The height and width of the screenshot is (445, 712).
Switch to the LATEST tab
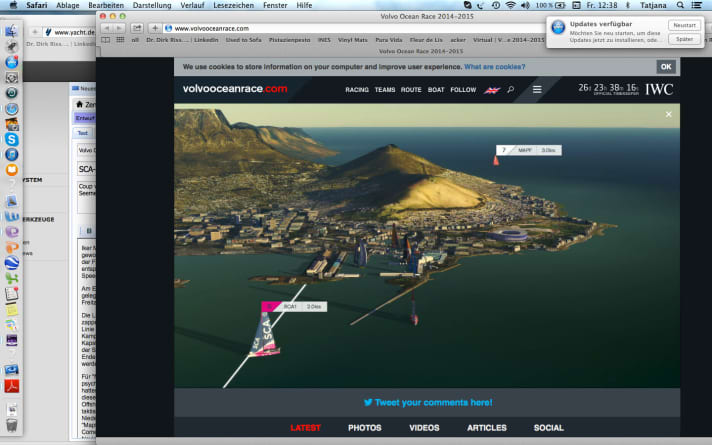[306, 428]
